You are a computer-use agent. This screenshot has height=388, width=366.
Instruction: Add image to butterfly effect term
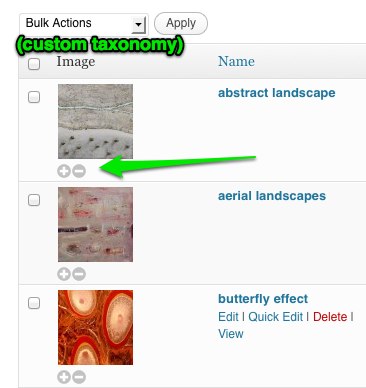(64, 377)
